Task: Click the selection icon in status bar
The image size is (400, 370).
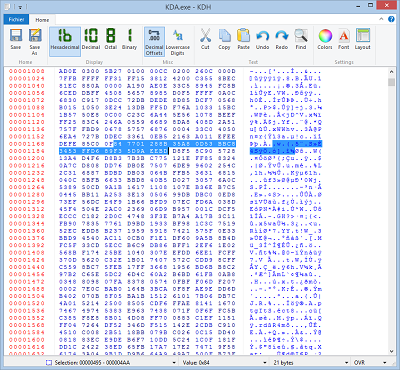Action: coord(49,362)
